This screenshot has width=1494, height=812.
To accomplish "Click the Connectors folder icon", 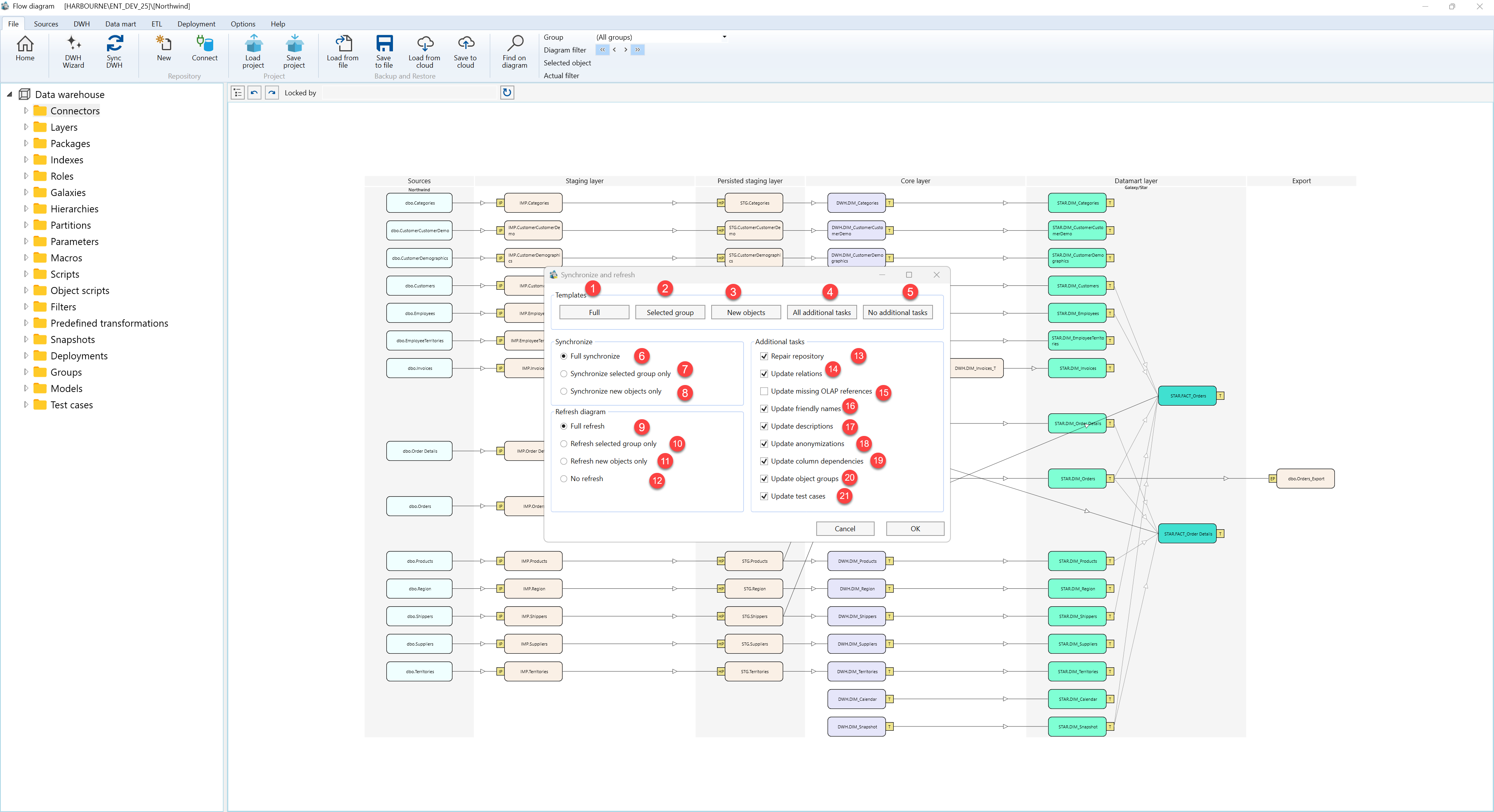I will coord(40,111).
